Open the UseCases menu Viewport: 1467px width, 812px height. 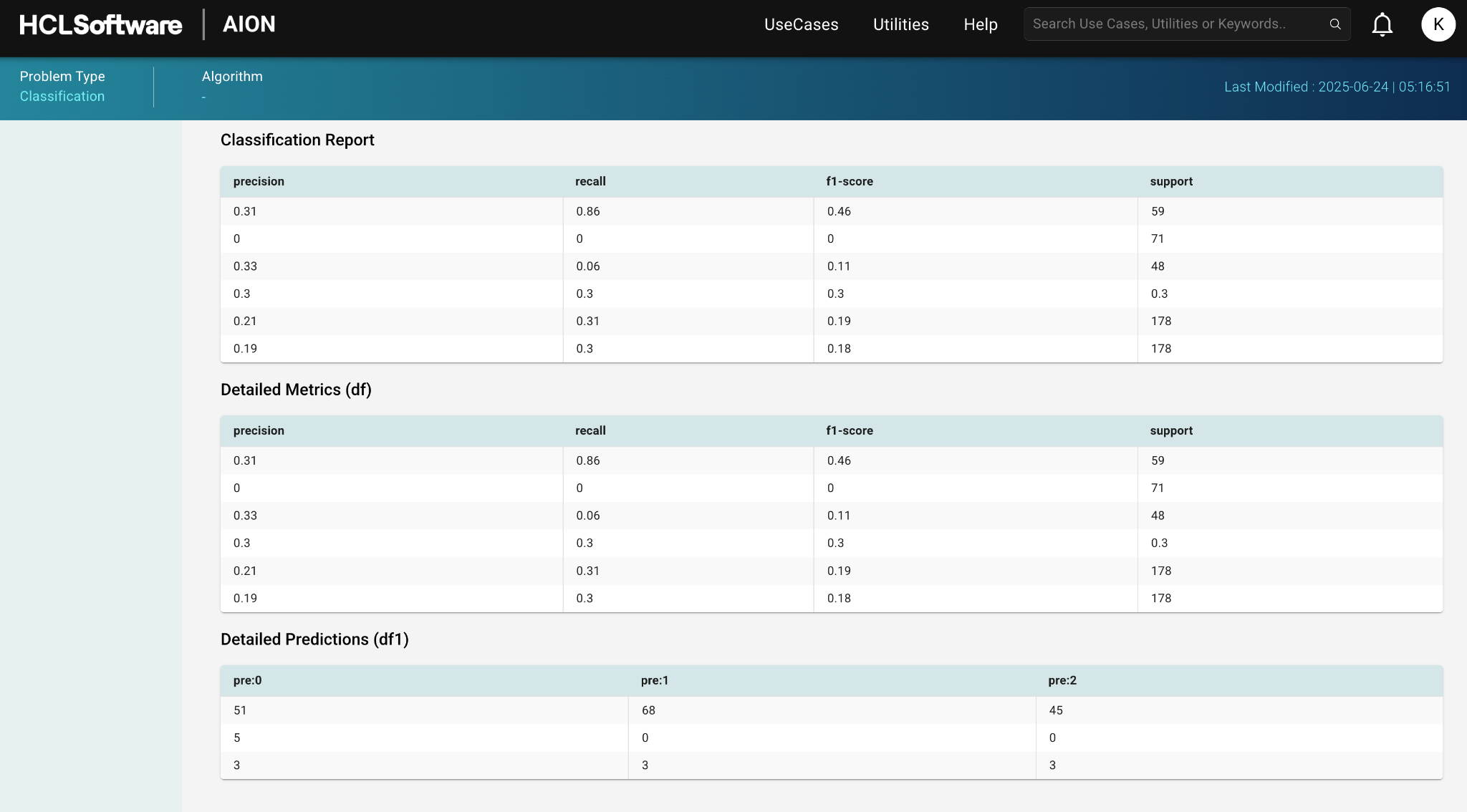pyautogui.click(x=801, y=24)
